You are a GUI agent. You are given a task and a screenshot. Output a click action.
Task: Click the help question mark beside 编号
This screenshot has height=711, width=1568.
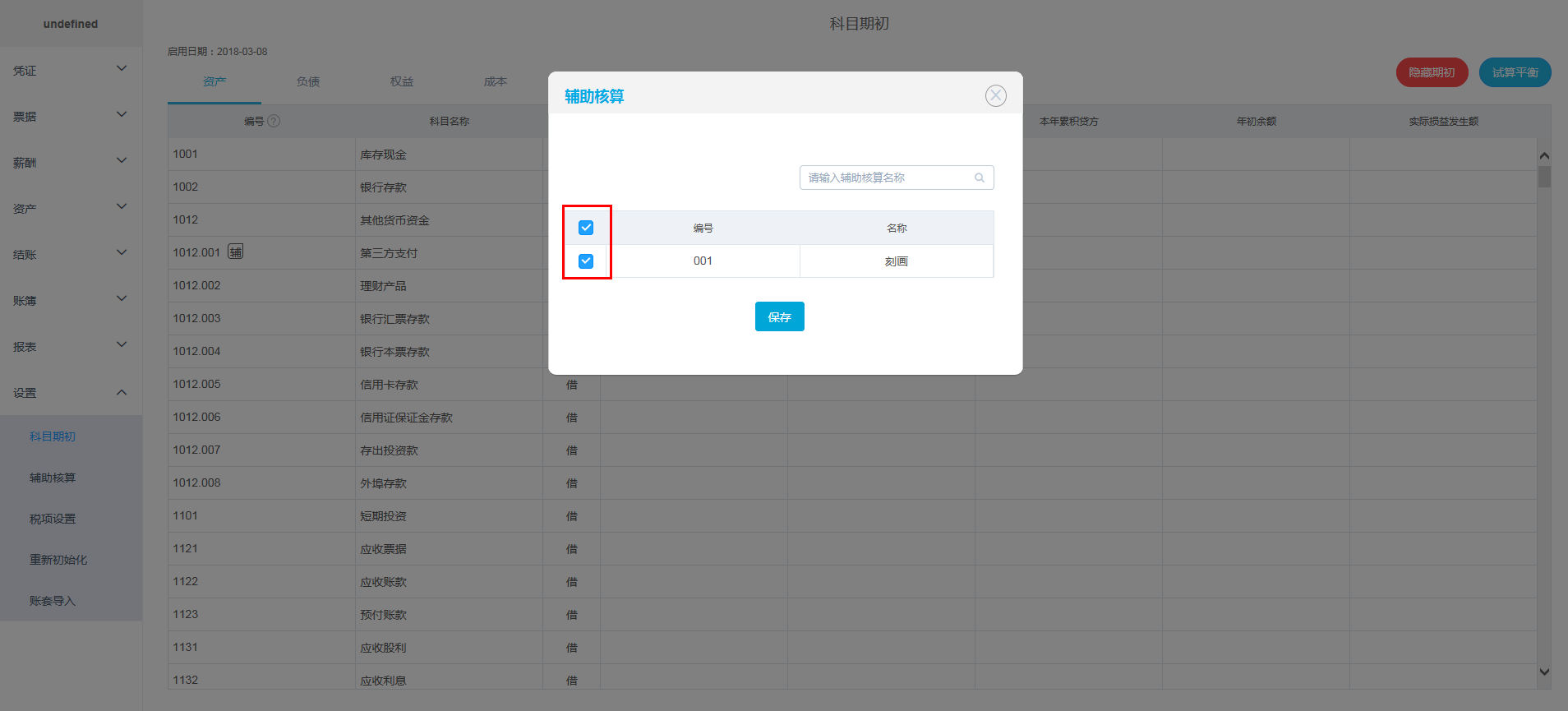tap(274, 121)
